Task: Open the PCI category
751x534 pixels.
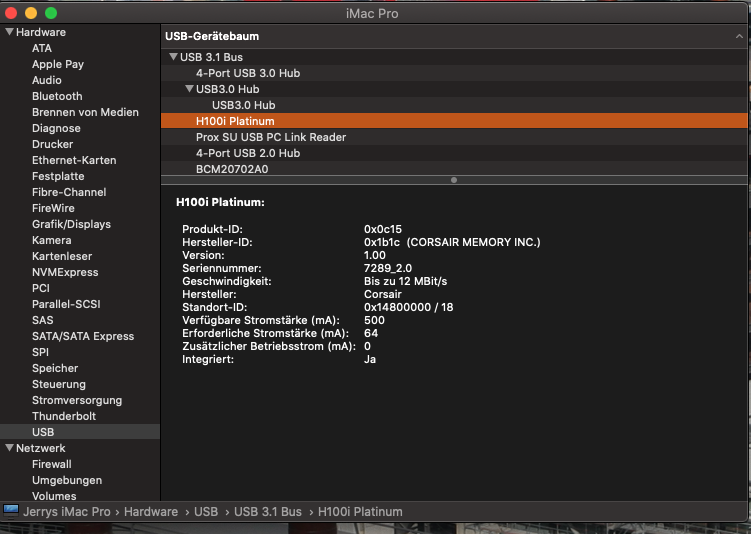Action: point(41,288)
